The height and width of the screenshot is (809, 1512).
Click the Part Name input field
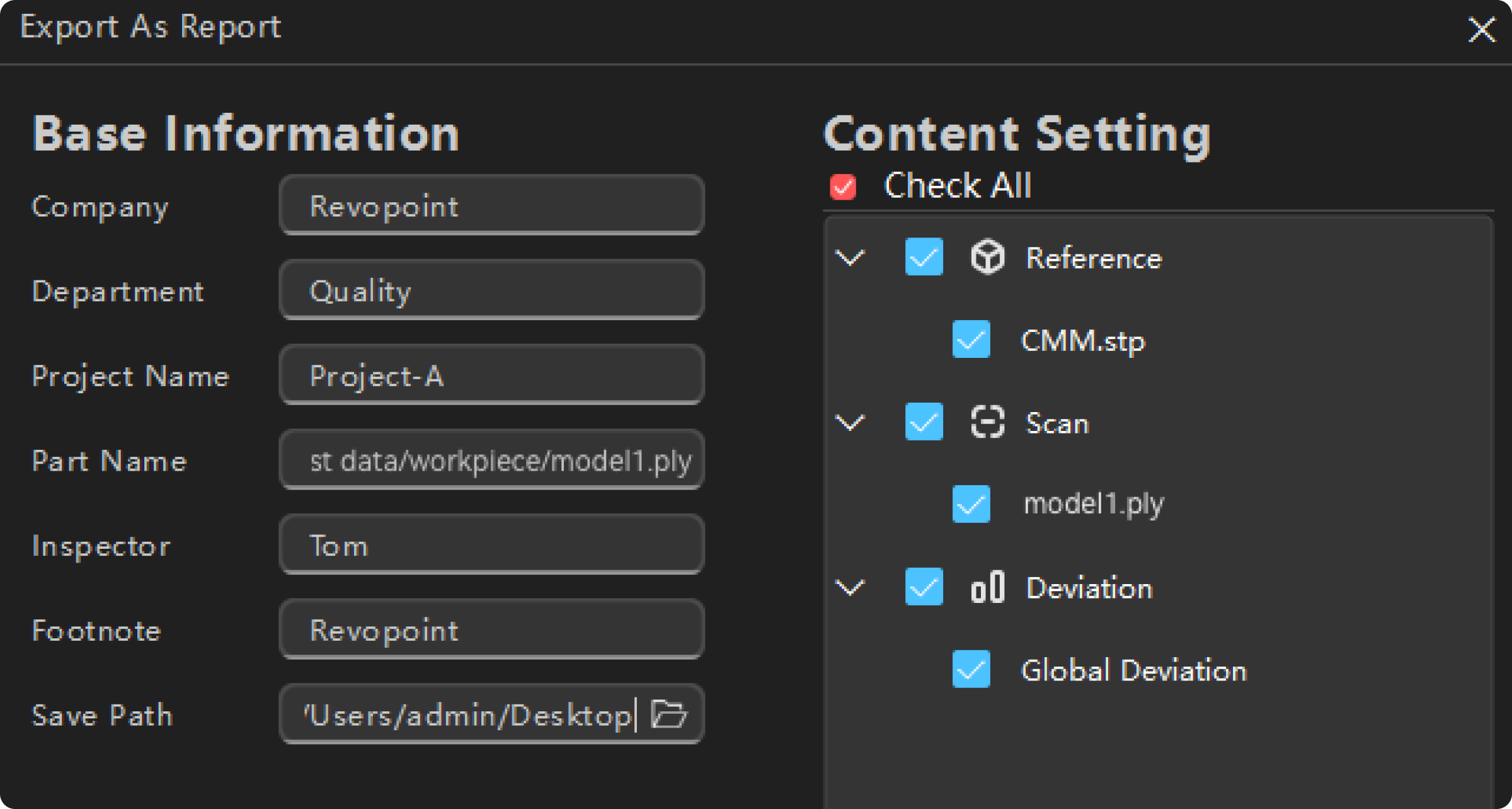[491, 461]
